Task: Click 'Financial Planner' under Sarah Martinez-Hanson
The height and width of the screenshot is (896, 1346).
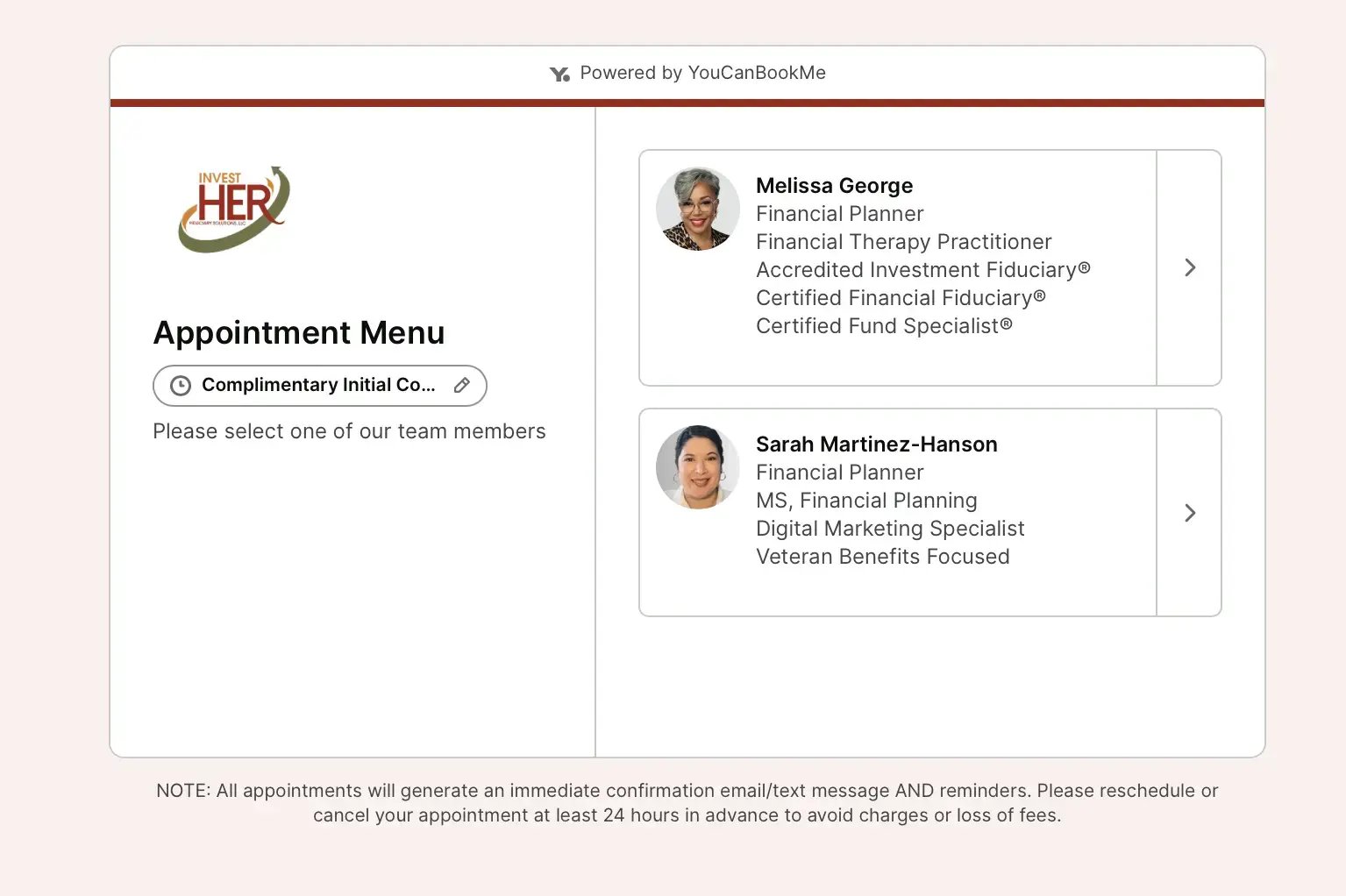Action: coord(839,473)
